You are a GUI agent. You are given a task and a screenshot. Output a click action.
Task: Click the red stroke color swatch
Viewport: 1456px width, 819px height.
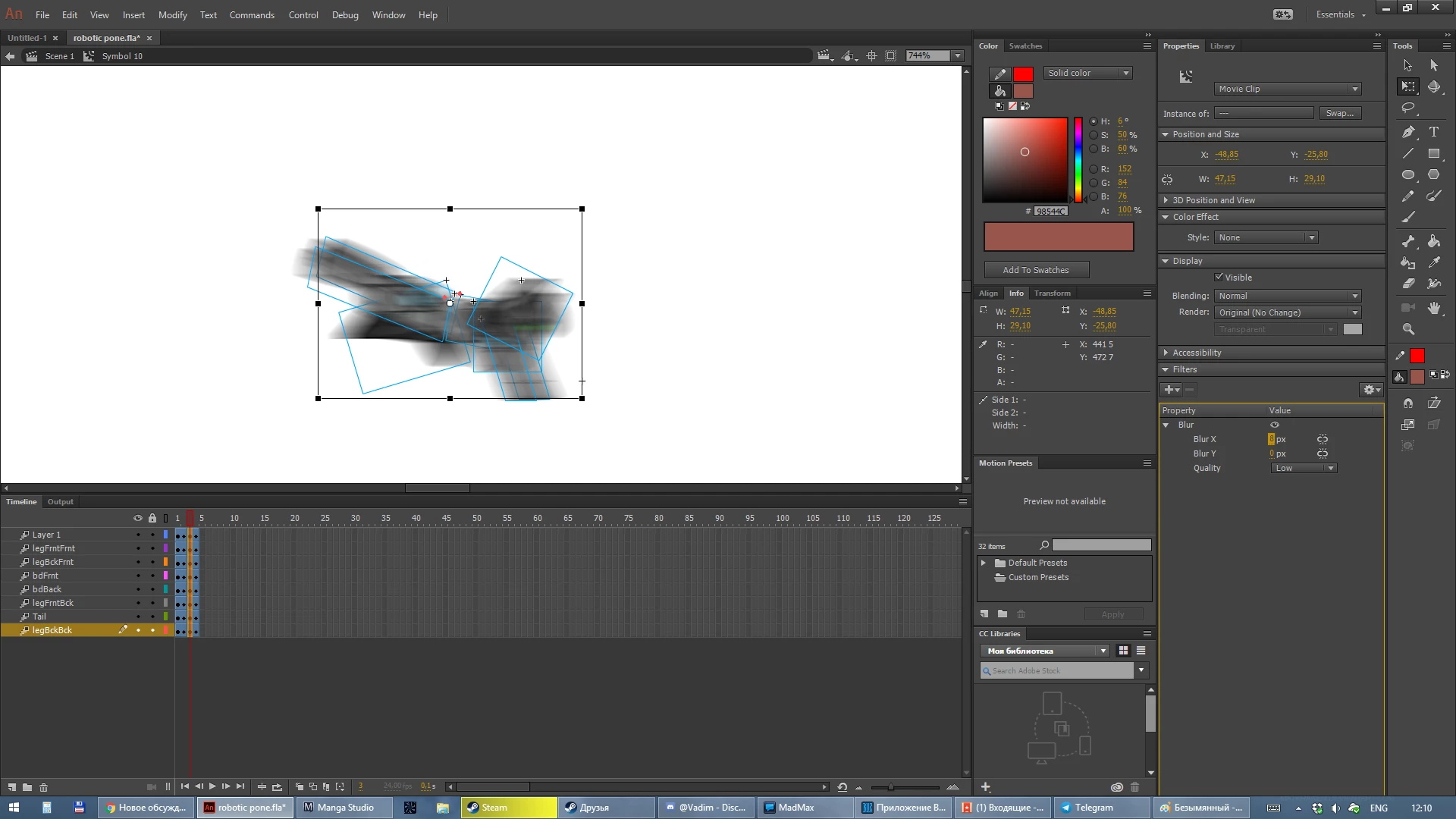pos(1023,74)
